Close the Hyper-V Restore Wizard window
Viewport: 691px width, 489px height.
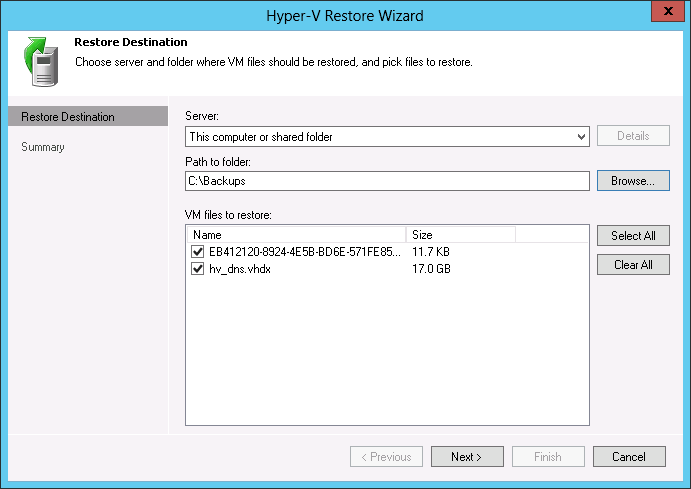pyautogui.click(x=668, y=11)
